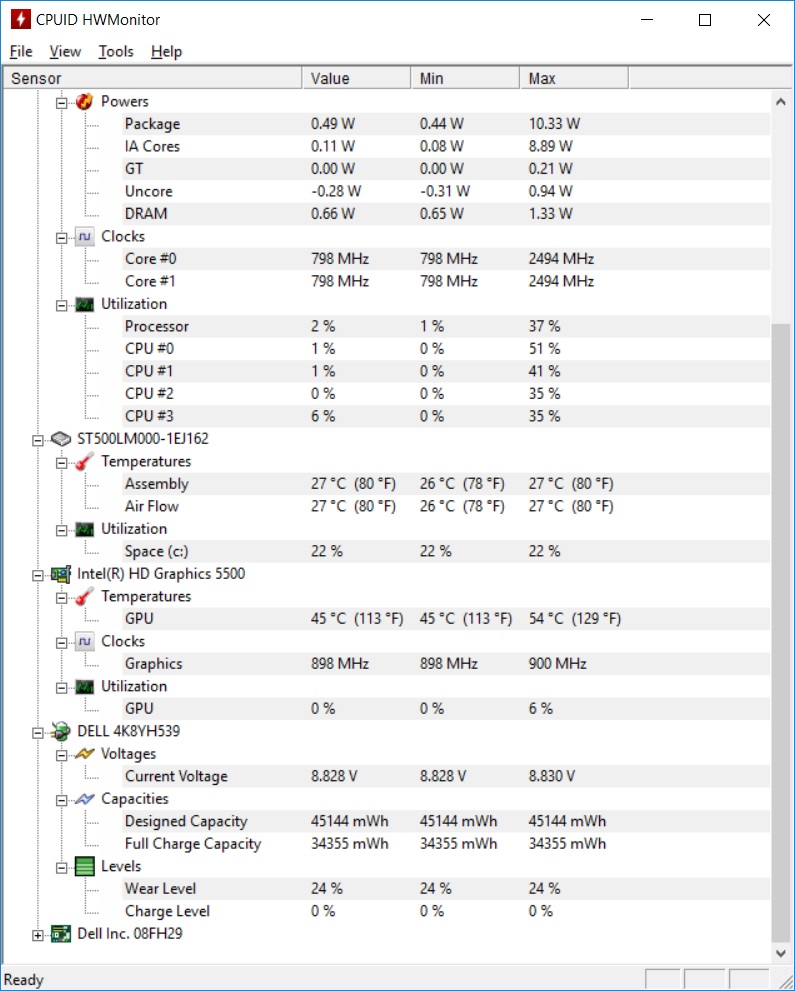
Task: Click the scrollbar up arrow
Action: tap(781, 101)
